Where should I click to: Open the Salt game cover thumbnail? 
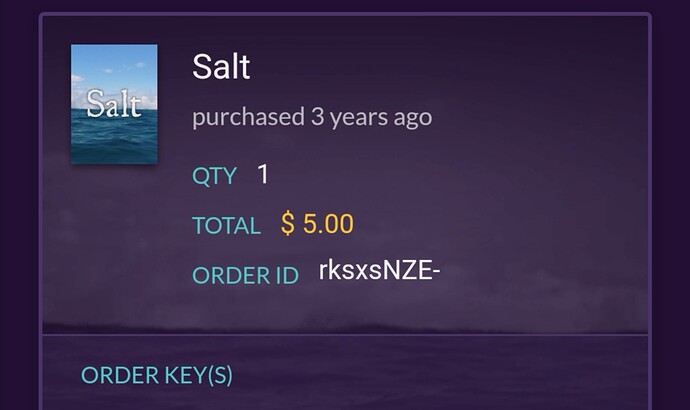click(114, 104)
